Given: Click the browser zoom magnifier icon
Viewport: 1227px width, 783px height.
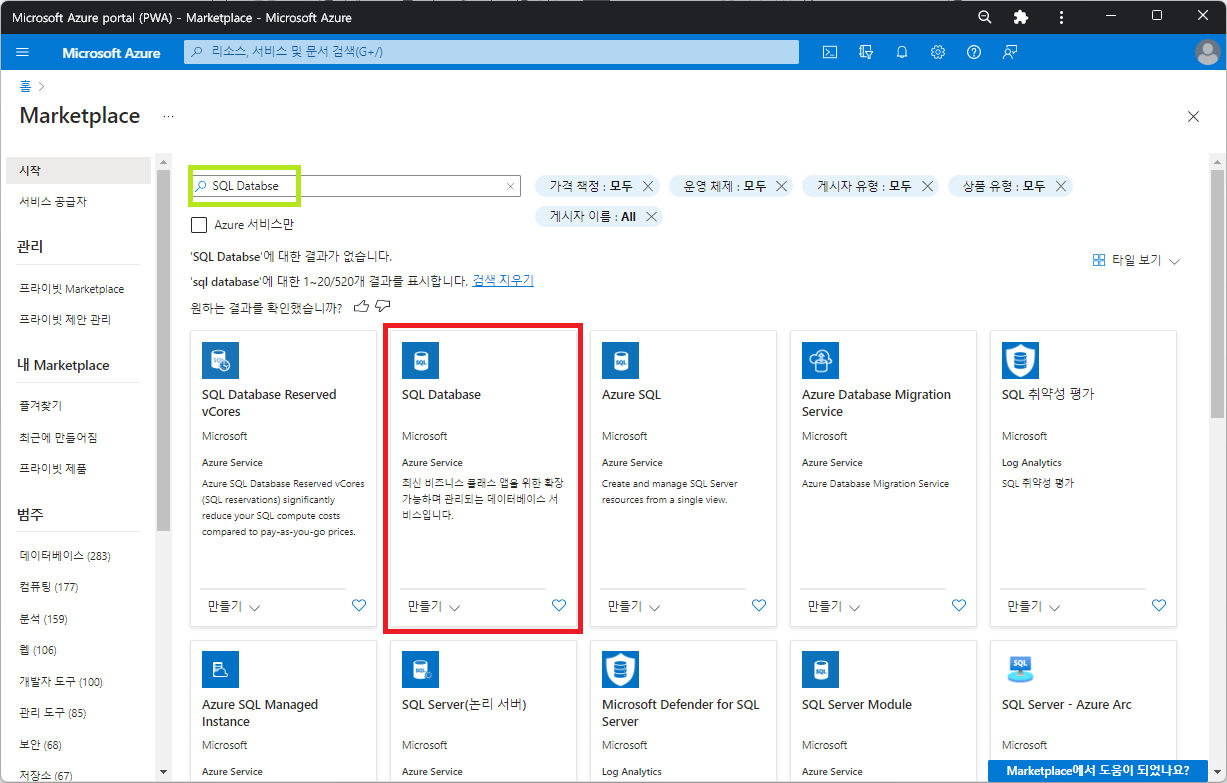Looking at the screenshot, I should (985, 17).
